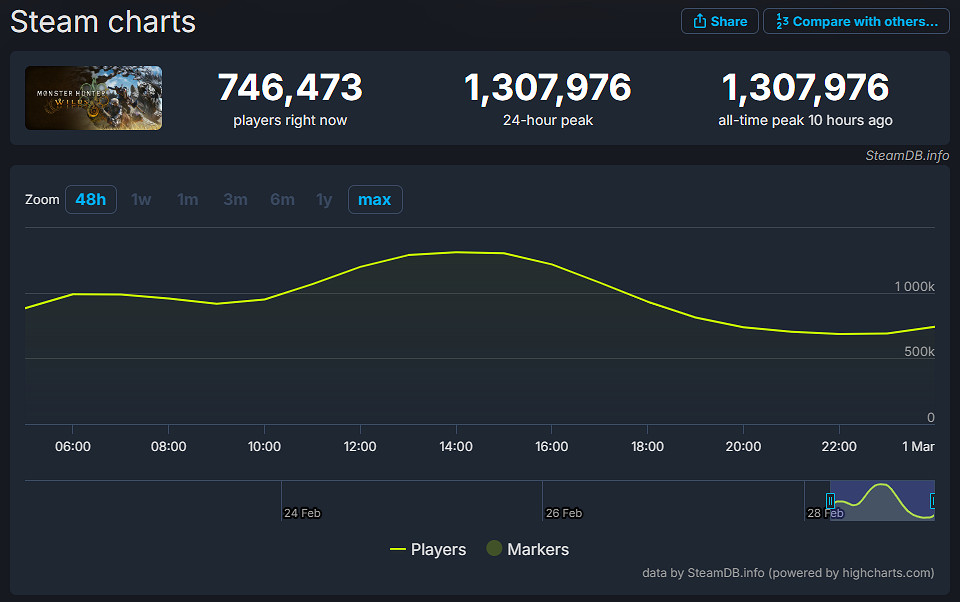Viewport: 960px width, 602px height.
Task: Open Compare with others option
Action: pos(856,21)
